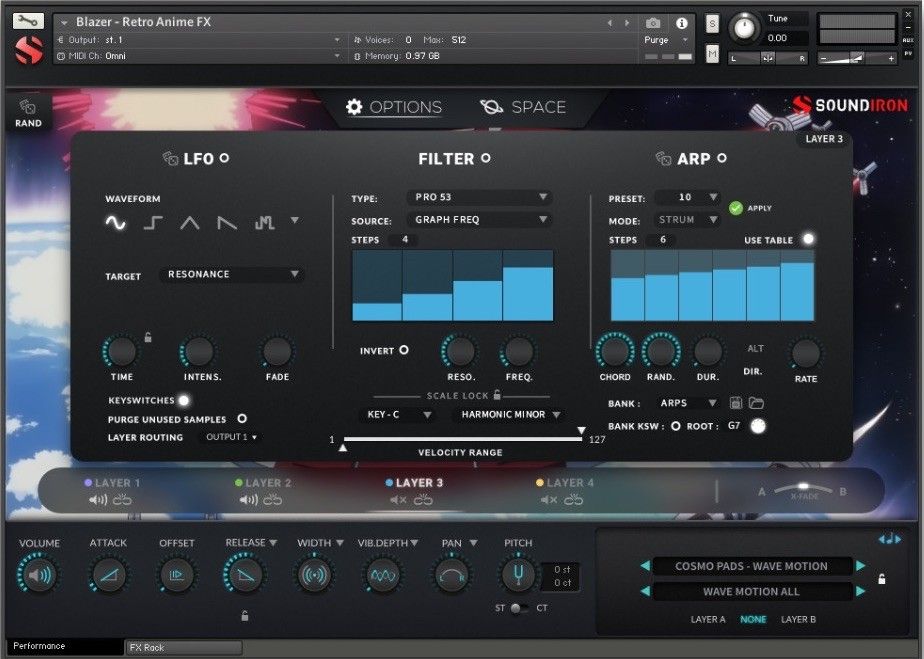Open the bank folder icon next to ARPS
Viewport: 924px width, 659px height.
tap(755, 404)
